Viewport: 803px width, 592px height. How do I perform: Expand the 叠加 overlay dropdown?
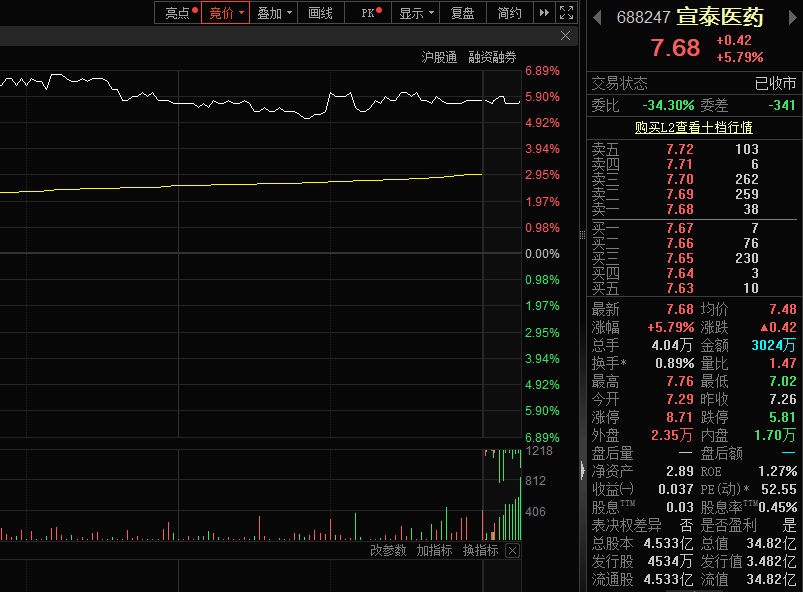tap(273, 13)
